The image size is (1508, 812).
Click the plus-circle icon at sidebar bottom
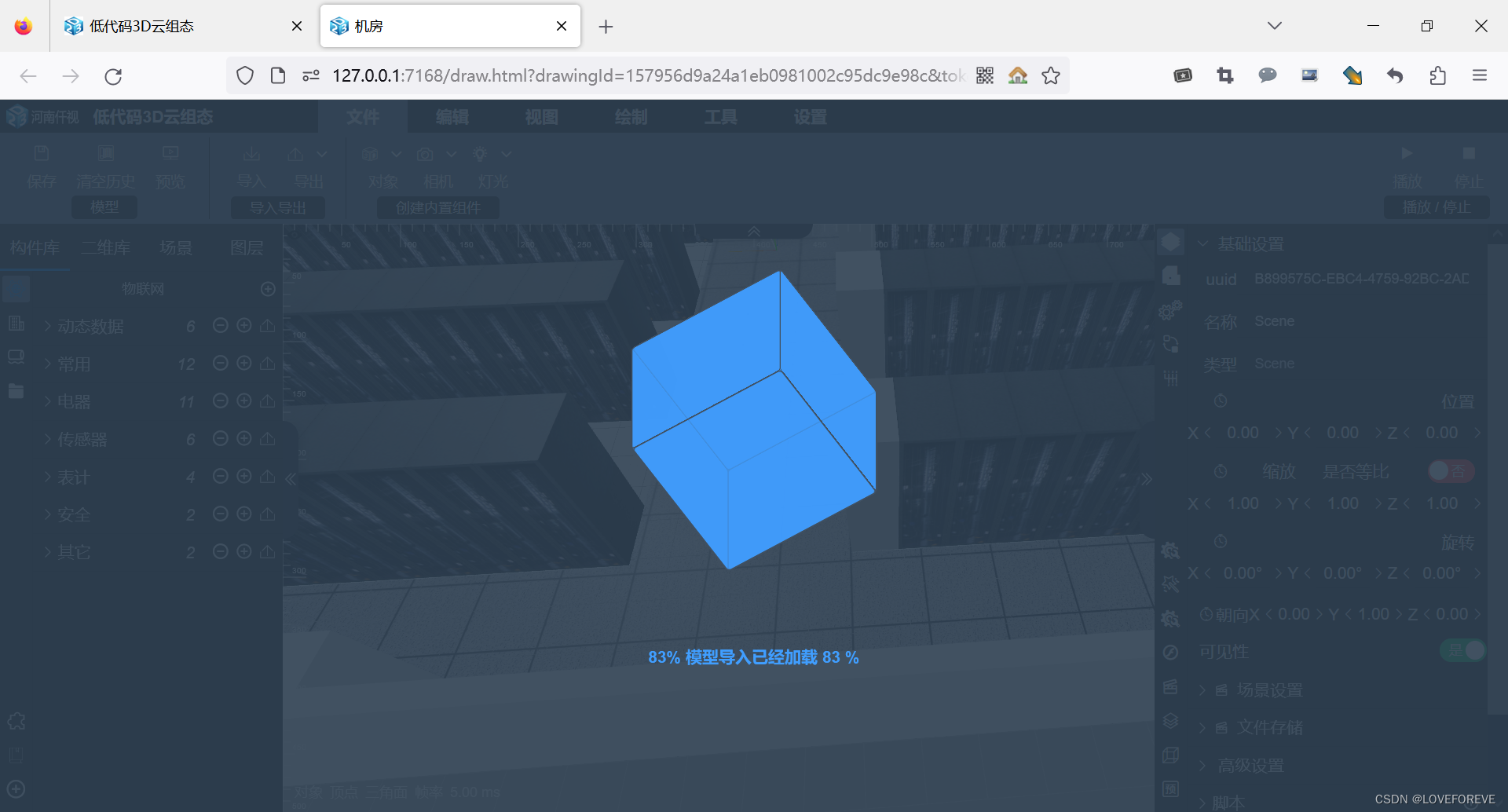(16, 789)
